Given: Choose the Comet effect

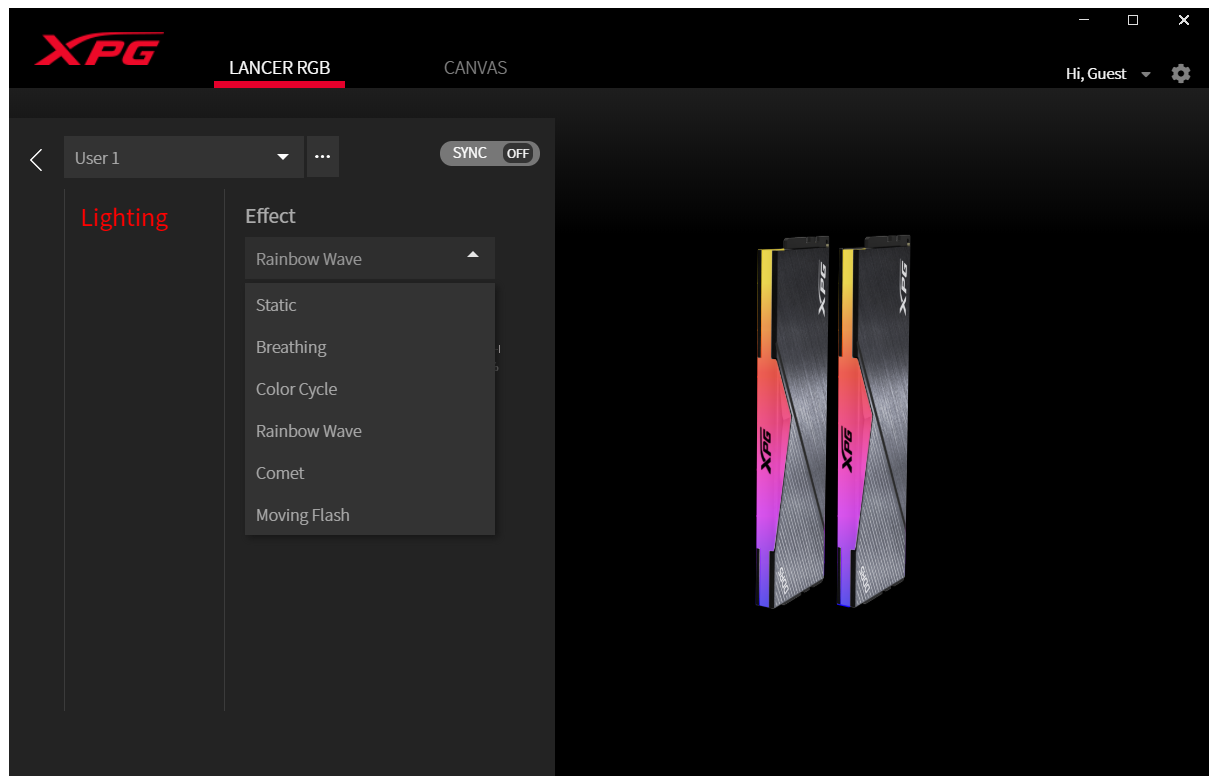Looking at the screenshot, I should pos(370,473).
